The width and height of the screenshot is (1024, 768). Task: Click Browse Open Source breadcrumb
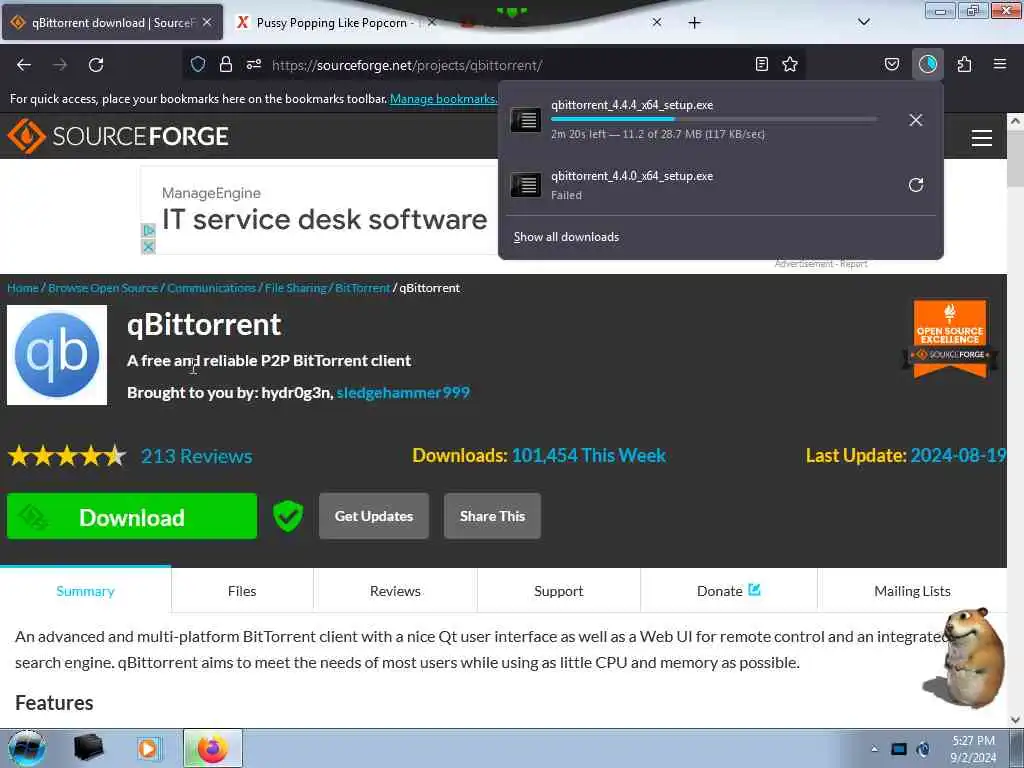[103, 288]
